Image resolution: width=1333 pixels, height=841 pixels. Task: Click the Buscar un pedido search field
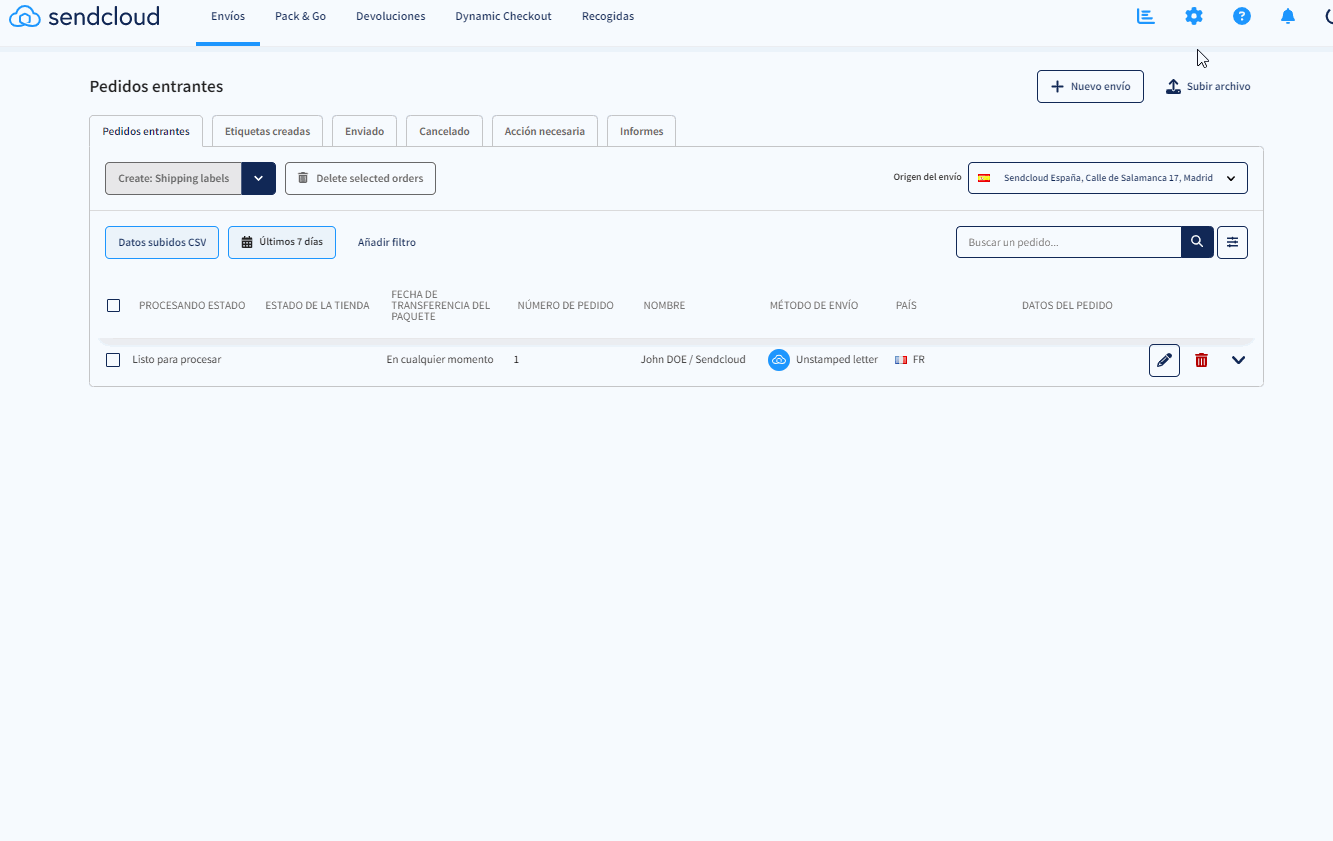tap(1068, 241)
